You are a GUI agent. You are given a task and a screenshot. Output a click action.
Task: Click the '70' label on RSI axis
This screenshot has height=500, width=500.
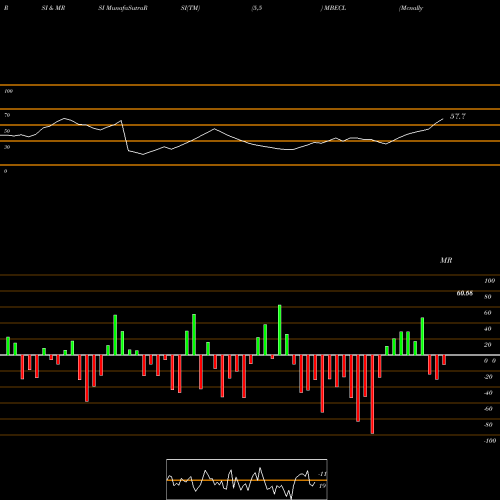pos(7,115)
